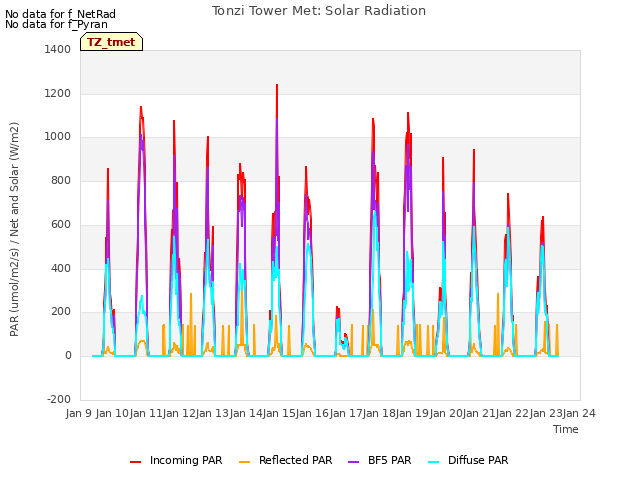The image size is (640, 480).
Task: Click the cyan Diffuse PAR legend swatch
Action: pyautogui.click(x=434, y=462)
